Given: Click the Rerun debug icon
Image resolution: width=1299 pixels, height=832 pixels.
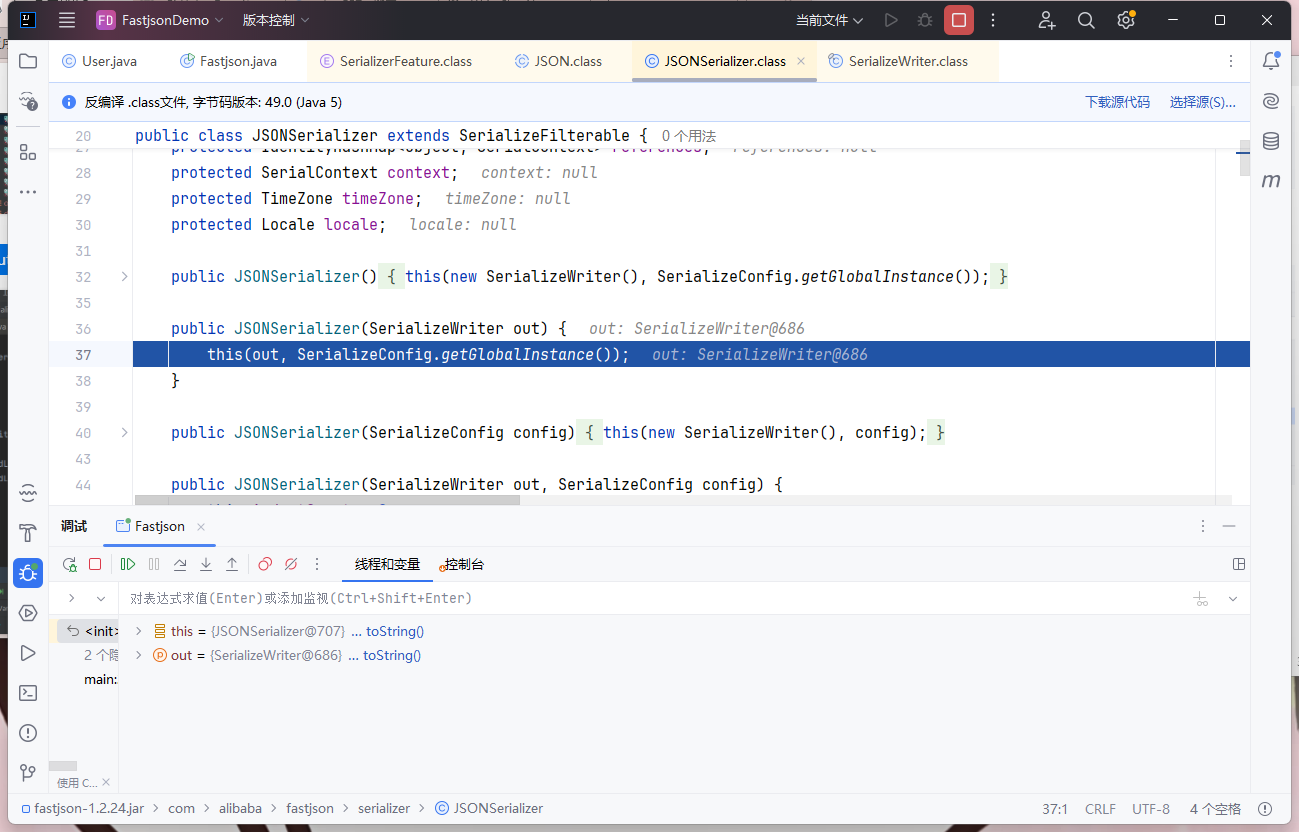Looking at the screenshot, I should pyautogui.click(x=69, y=564).
